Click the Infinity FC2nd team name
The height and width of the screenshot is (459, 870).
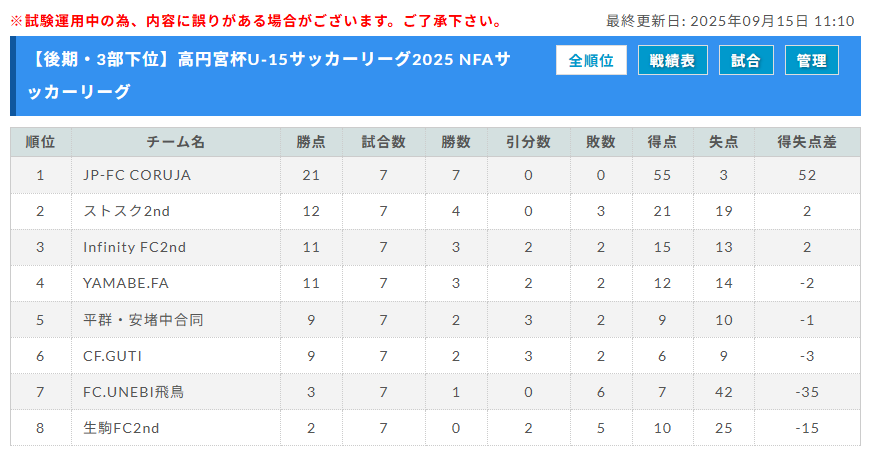point(135,247)
